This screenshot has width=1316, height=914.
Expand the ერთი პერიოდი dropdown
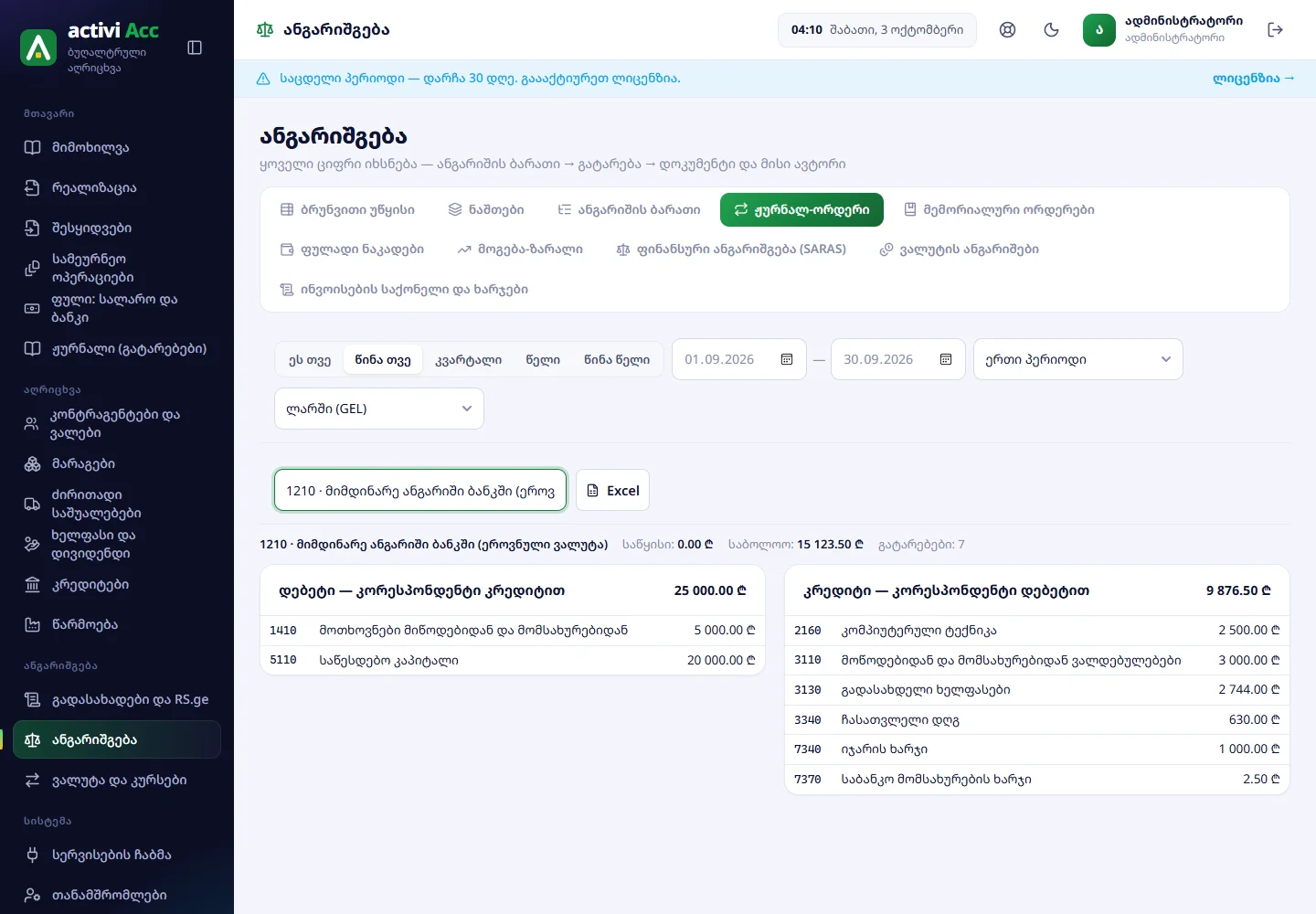pyautogui.click(x=1078, y=359)
